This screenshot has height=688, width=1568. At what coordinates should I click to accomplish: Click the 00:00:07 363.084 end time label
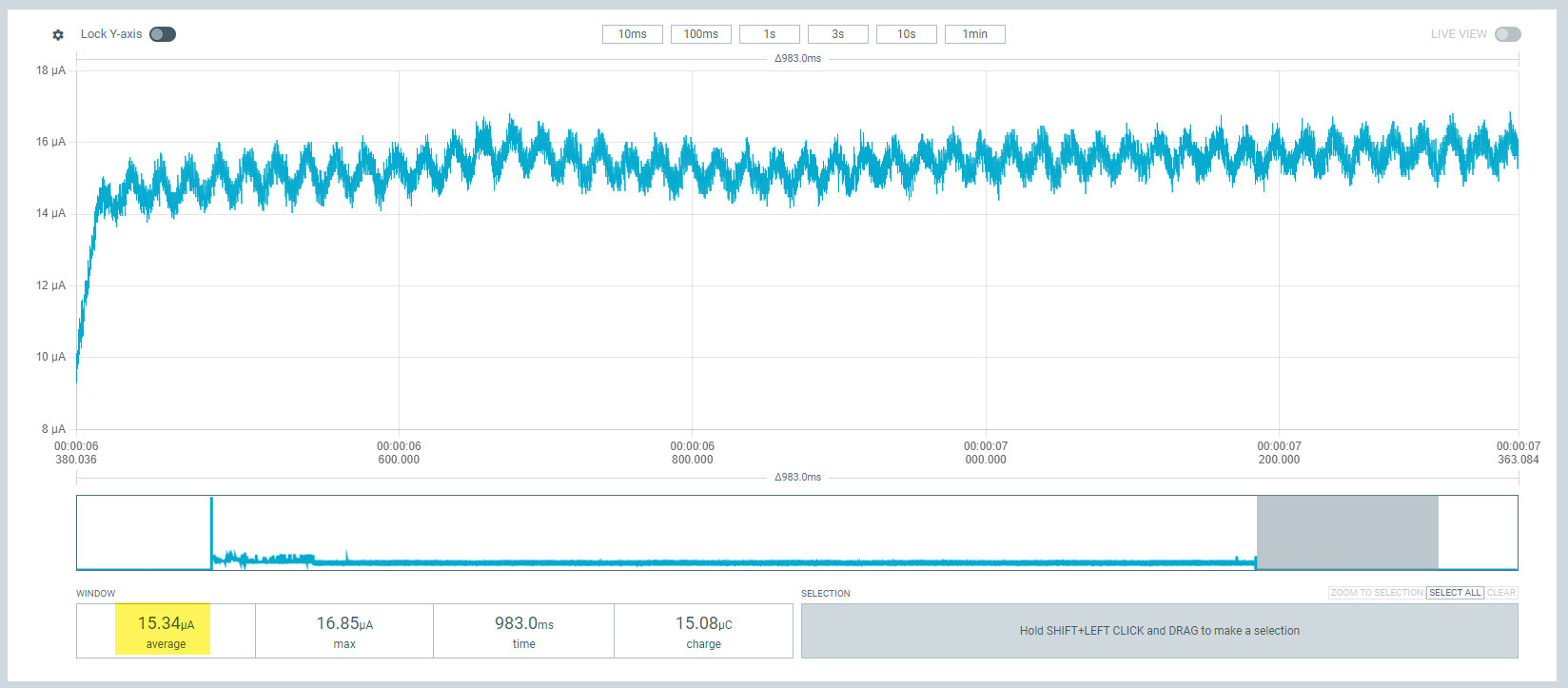(1519, 453)
